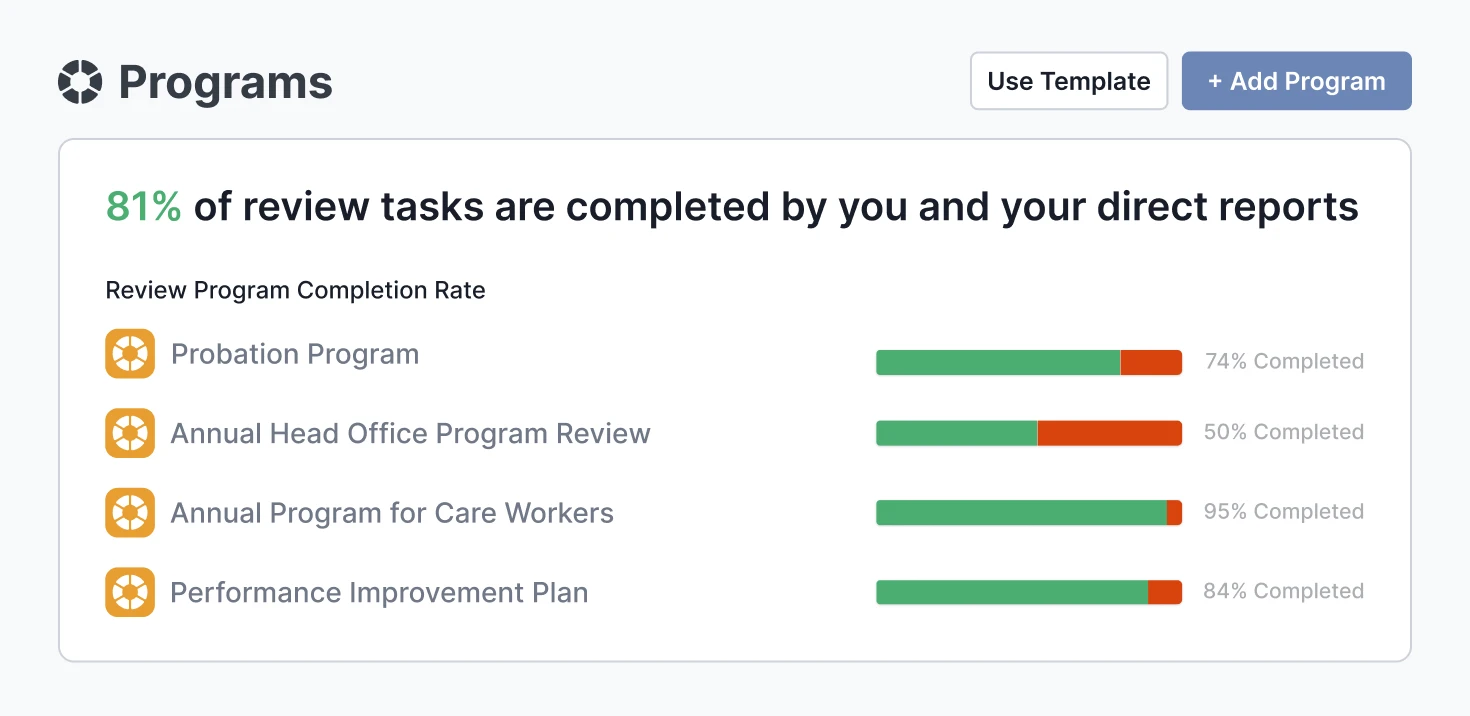The width and height of the screenshot is (1470, 716).
Task: Click the 84% Completed label
Action: point(1283,591)
